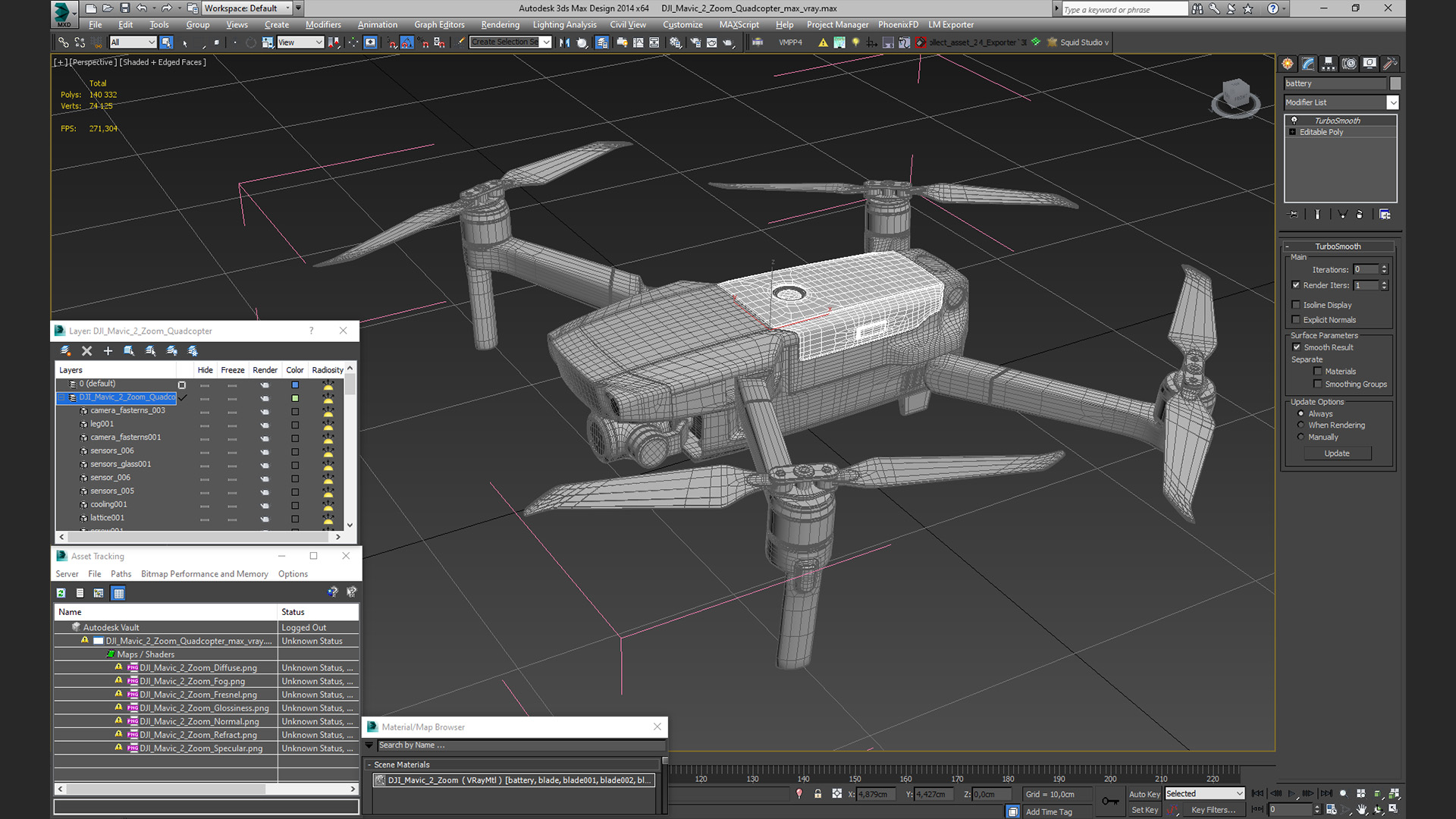
Task: Go to Start of animation
Action: (x=1257, y=793)
